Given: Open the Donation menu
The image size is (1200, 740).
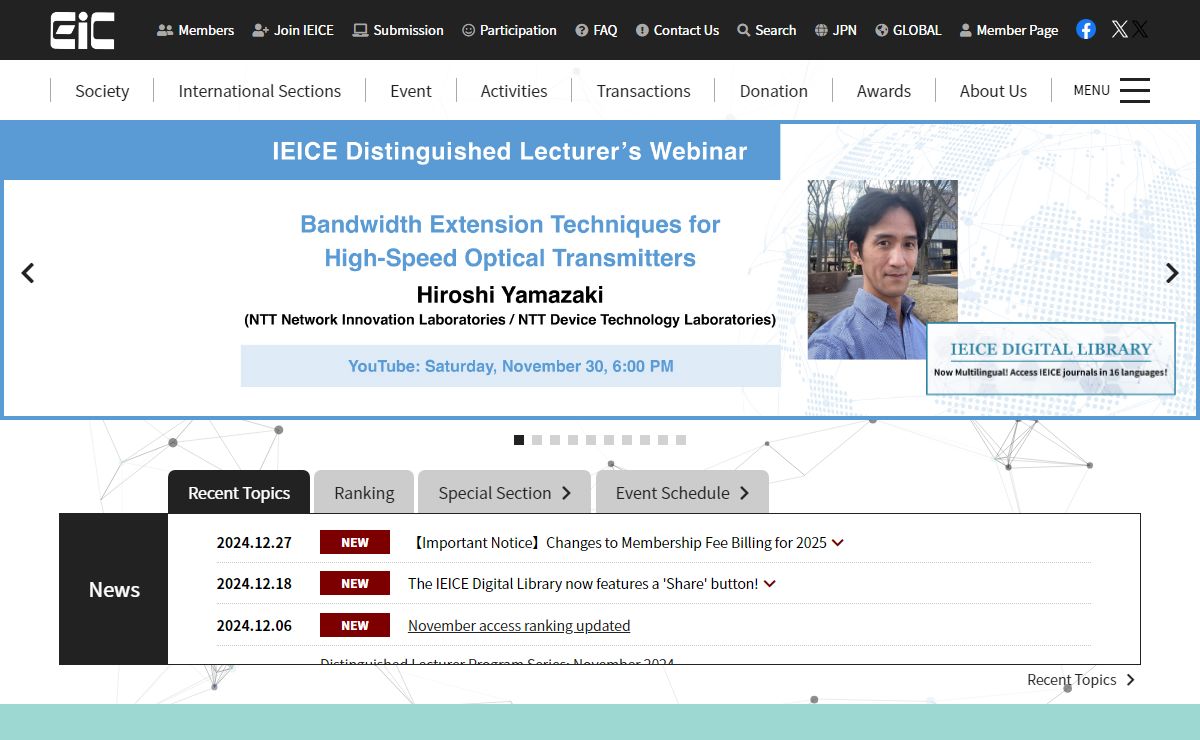Looking at the screenshot, I should click(774, 91).
